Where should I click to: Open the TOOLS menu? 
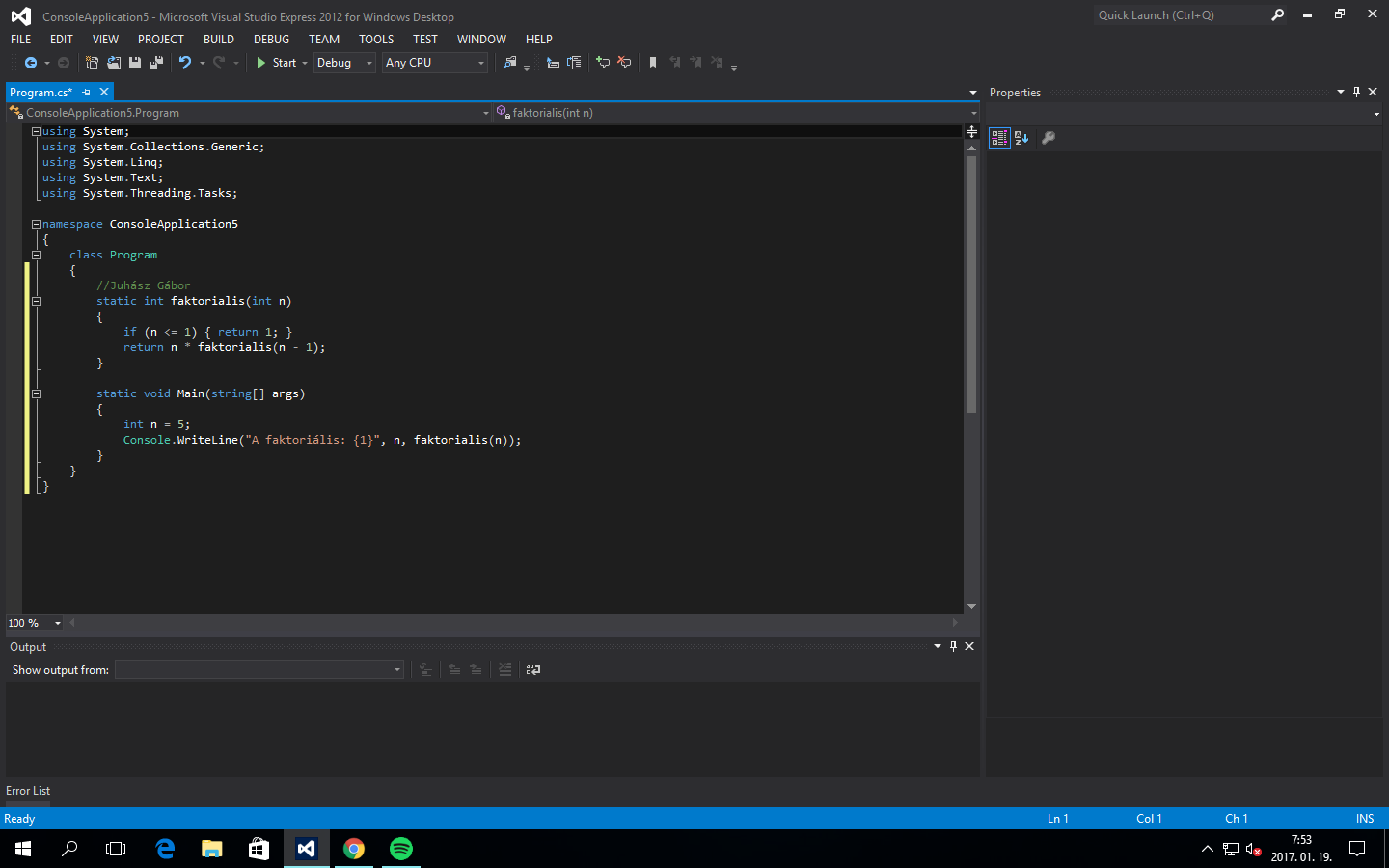tap(376, 40)
